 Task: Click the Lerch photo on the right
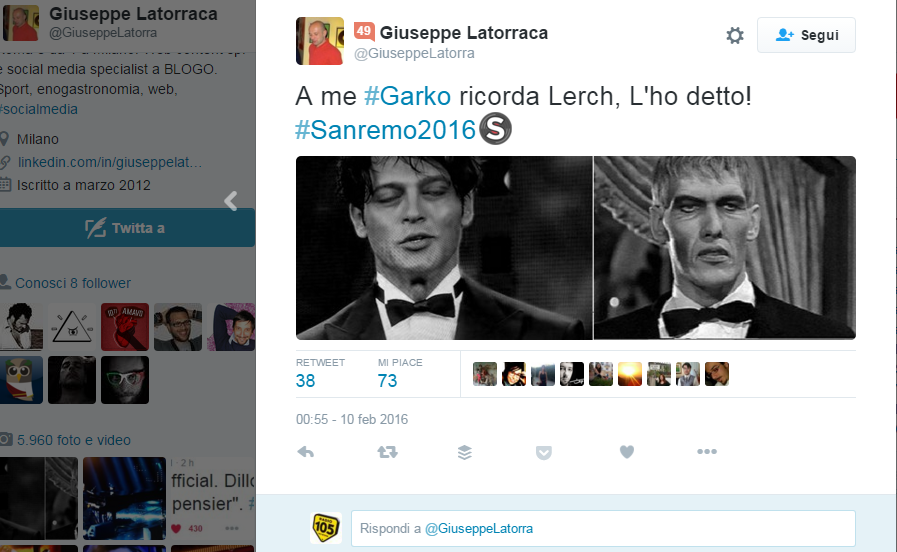tap(725, 248)
